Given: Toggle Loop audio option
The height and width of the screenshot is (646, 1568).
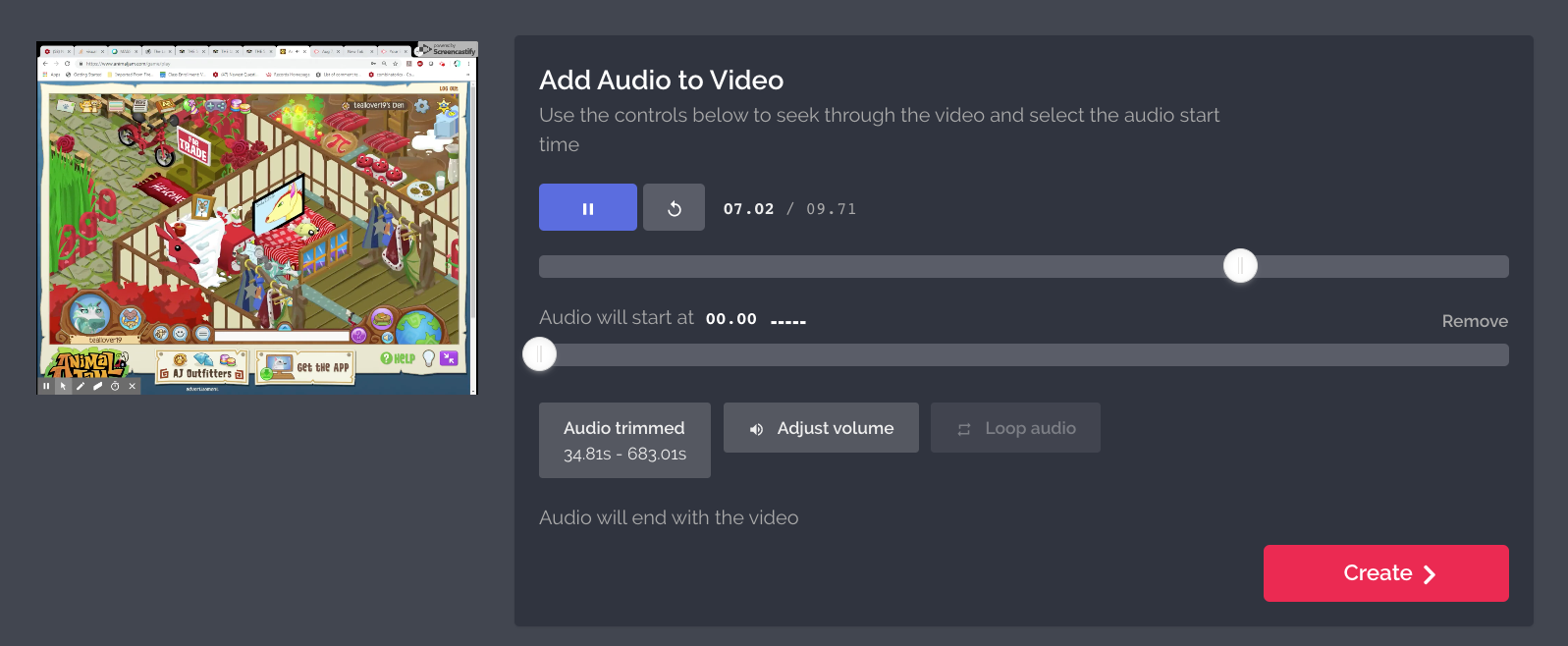Looking at the screenshot, I should [1015, 428].
